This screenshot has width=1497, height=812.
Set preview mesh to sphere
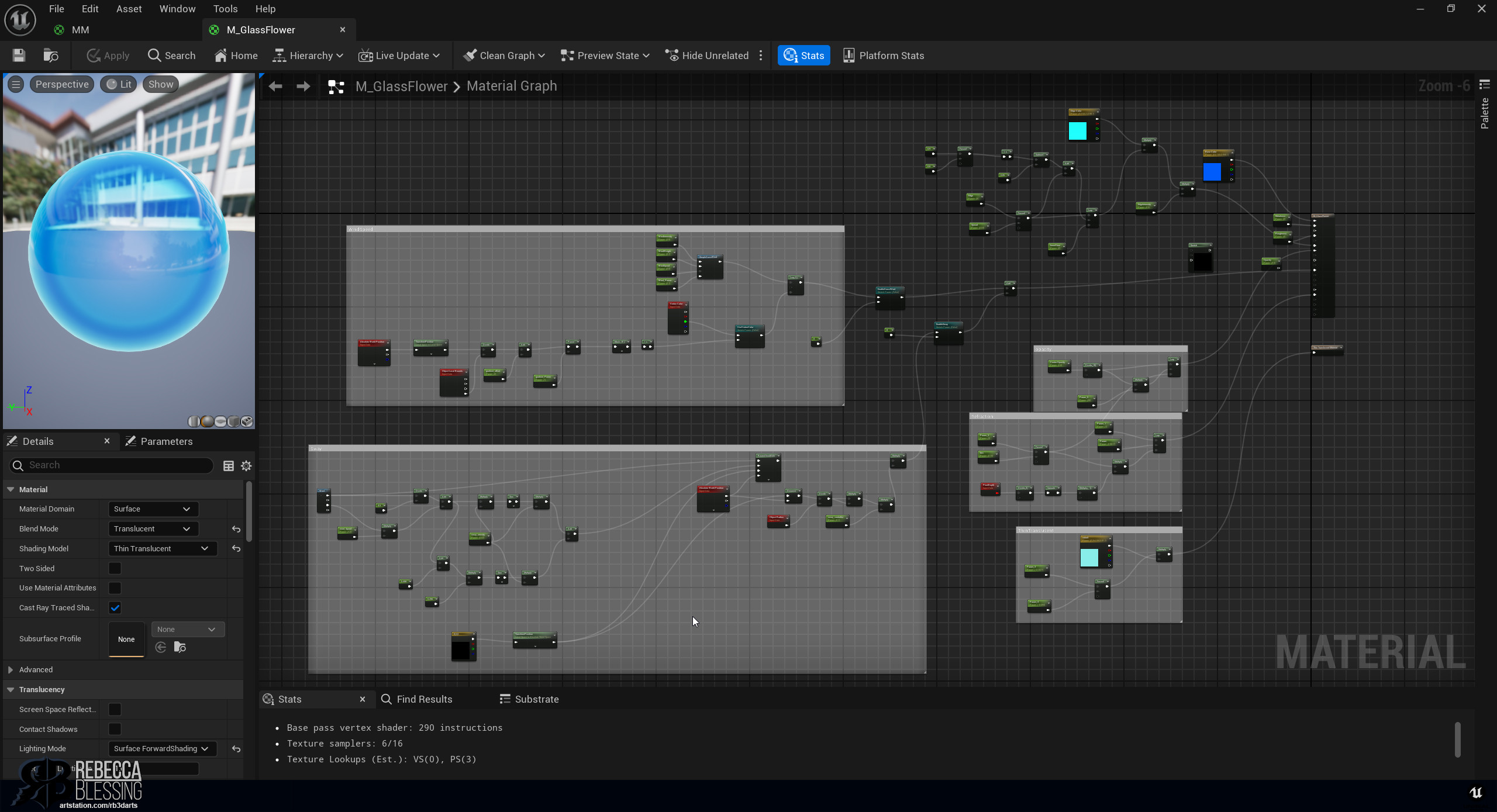click(207, 421)
